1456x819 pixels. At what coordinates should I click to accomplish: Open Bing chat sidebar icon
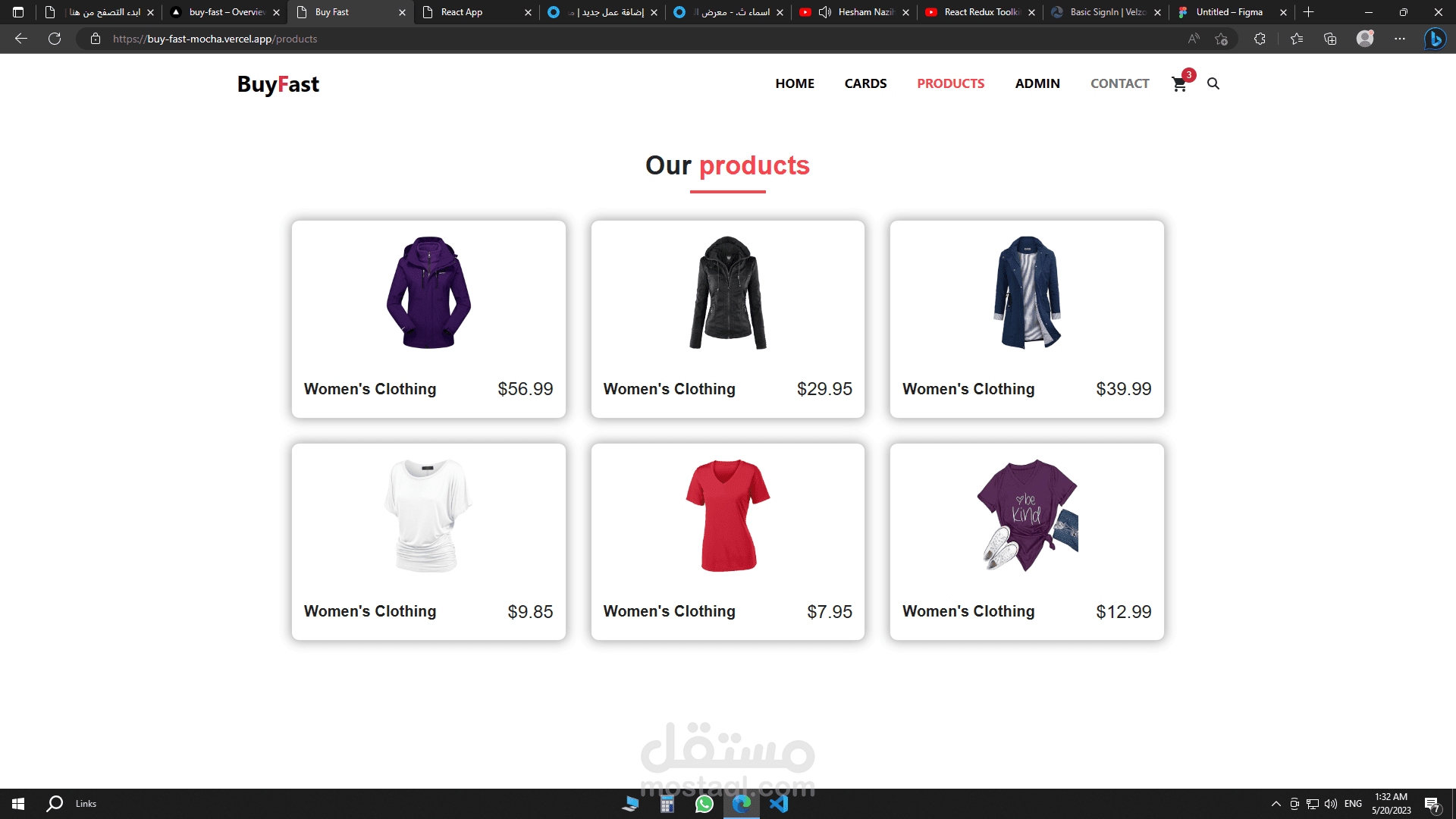(1435, 39)
